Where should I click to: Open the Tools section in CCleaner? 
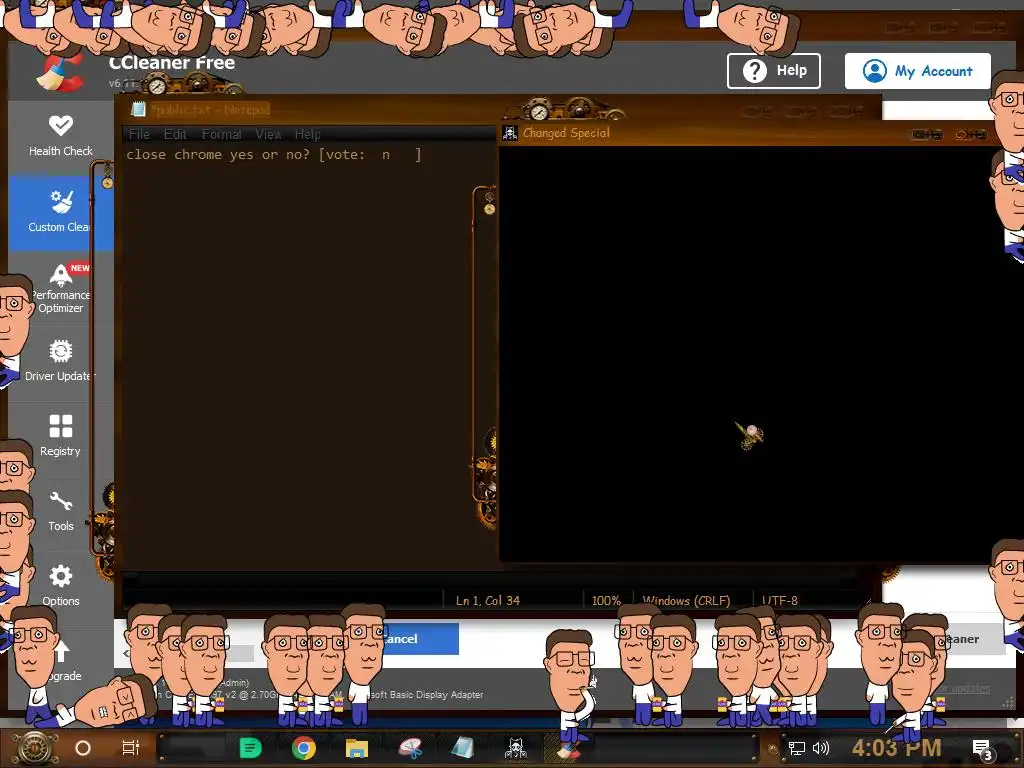[x=61, y=511]
